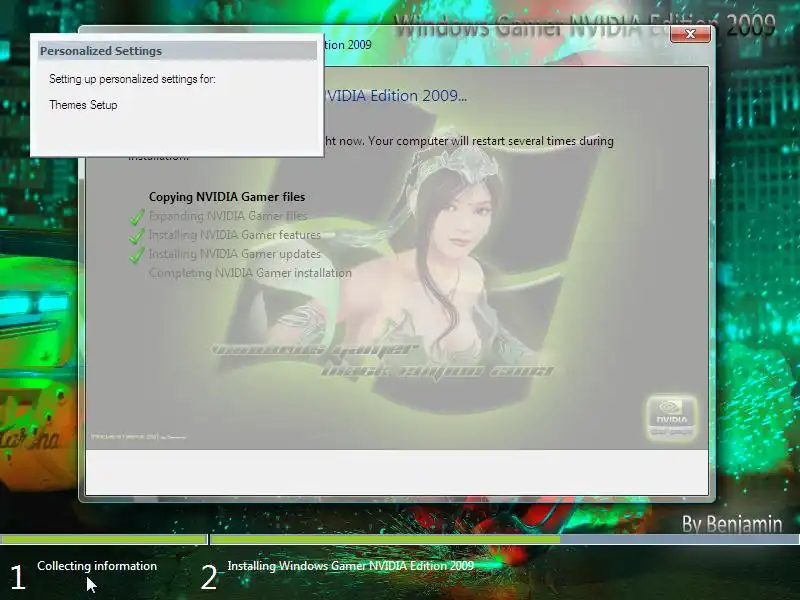Select 'Completing NVIDIA Gamer installation' step text
The height and width of the screenshot is (600, 800).
click(250, 273)
